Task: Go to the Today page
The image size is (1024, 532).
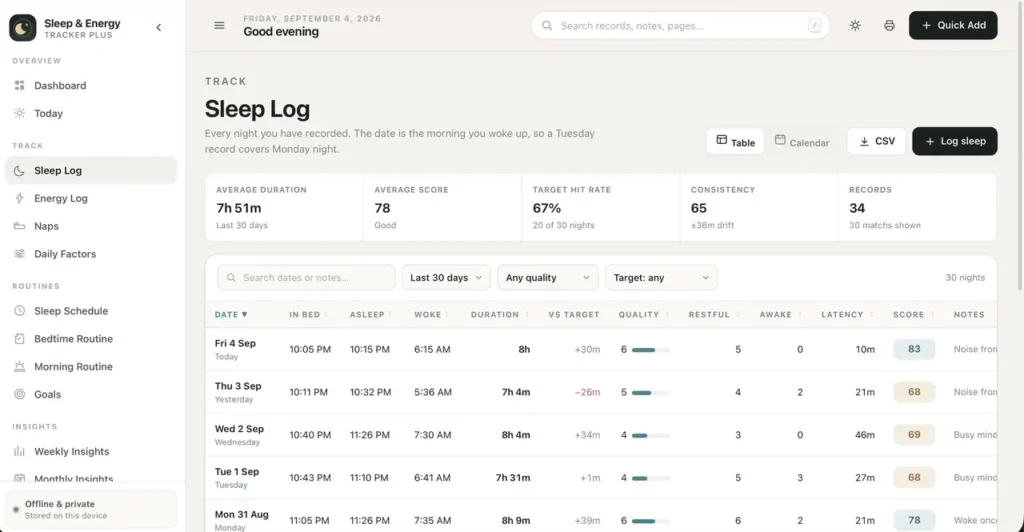Action: pyautogui.click(x=91, y=114)
